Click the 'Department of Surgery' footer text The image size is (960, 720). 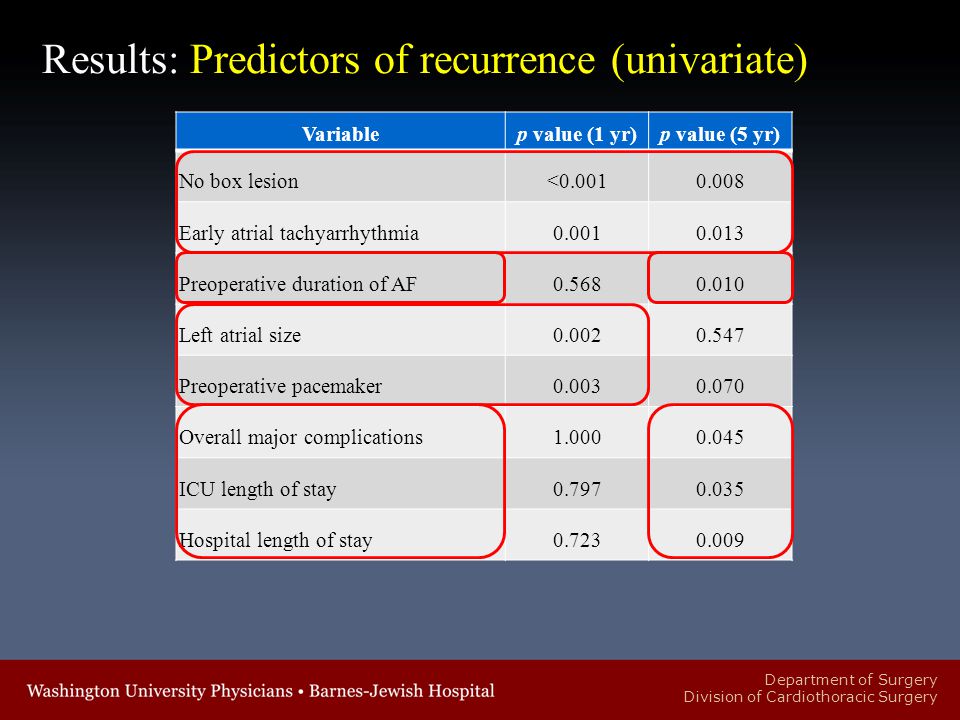coord(851,680)
